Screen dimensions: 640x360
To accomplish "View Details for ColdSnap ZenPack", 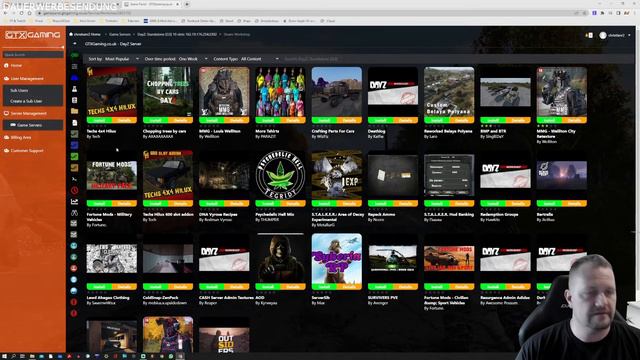I will coord(180,287).
